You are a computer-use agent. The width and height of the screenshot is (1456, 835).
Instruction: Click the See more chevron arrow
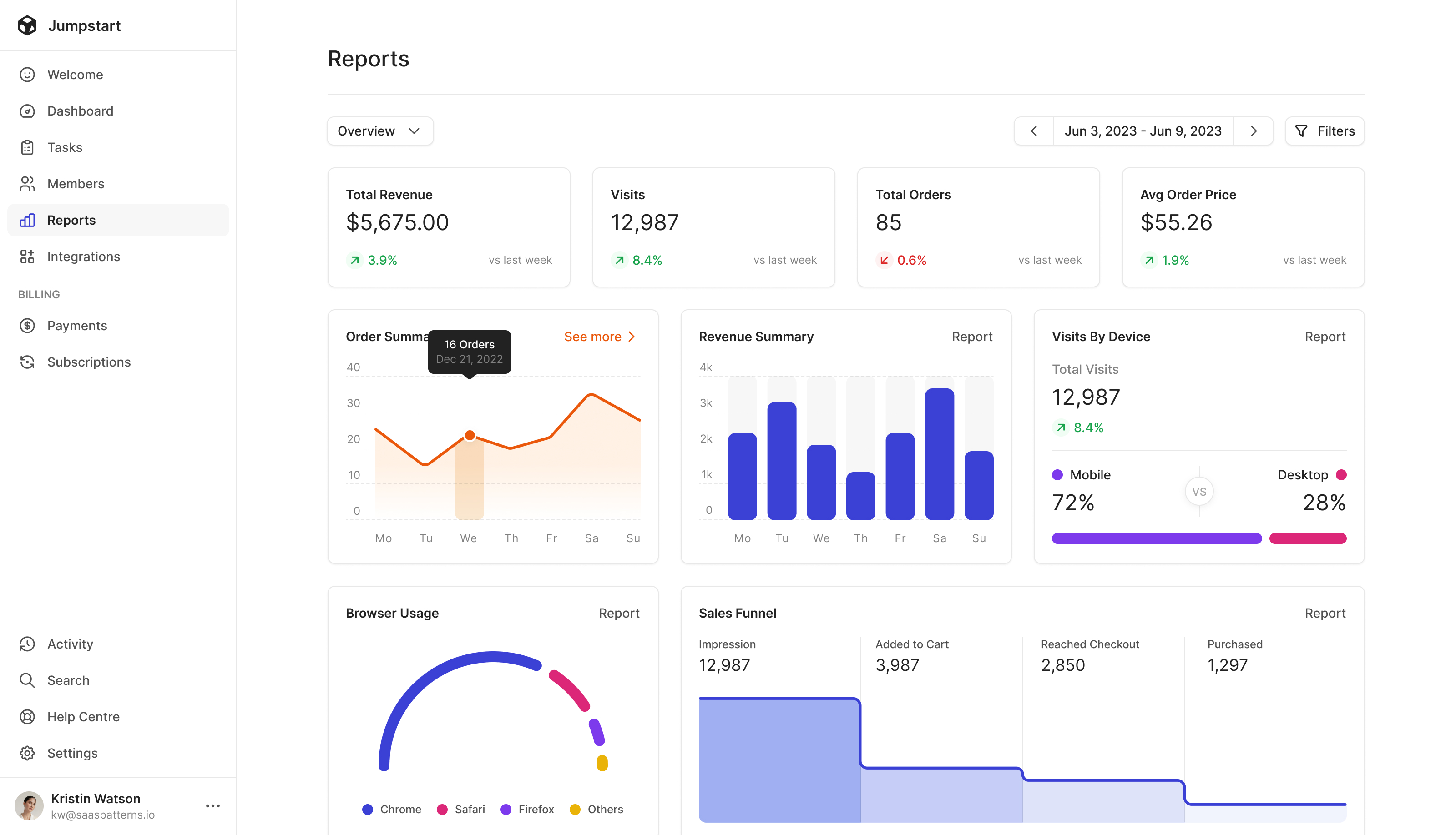point(632,337)
